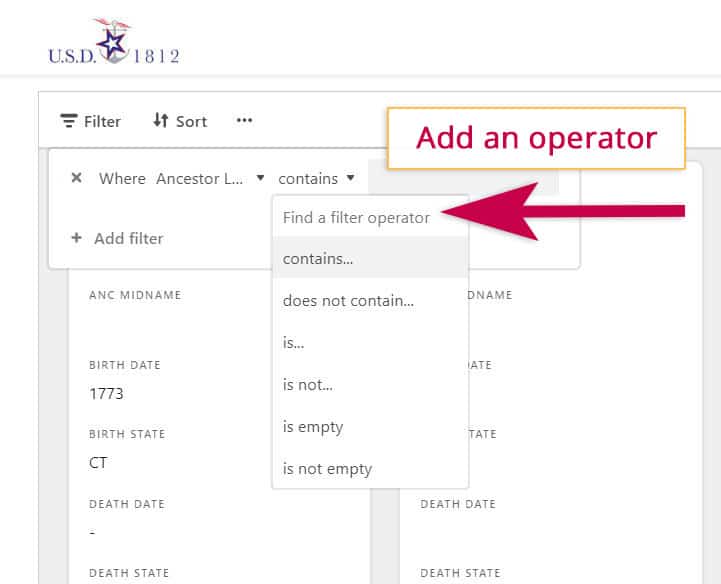Open the U.S.D. 1812 logo link

[x=114, y=41]
